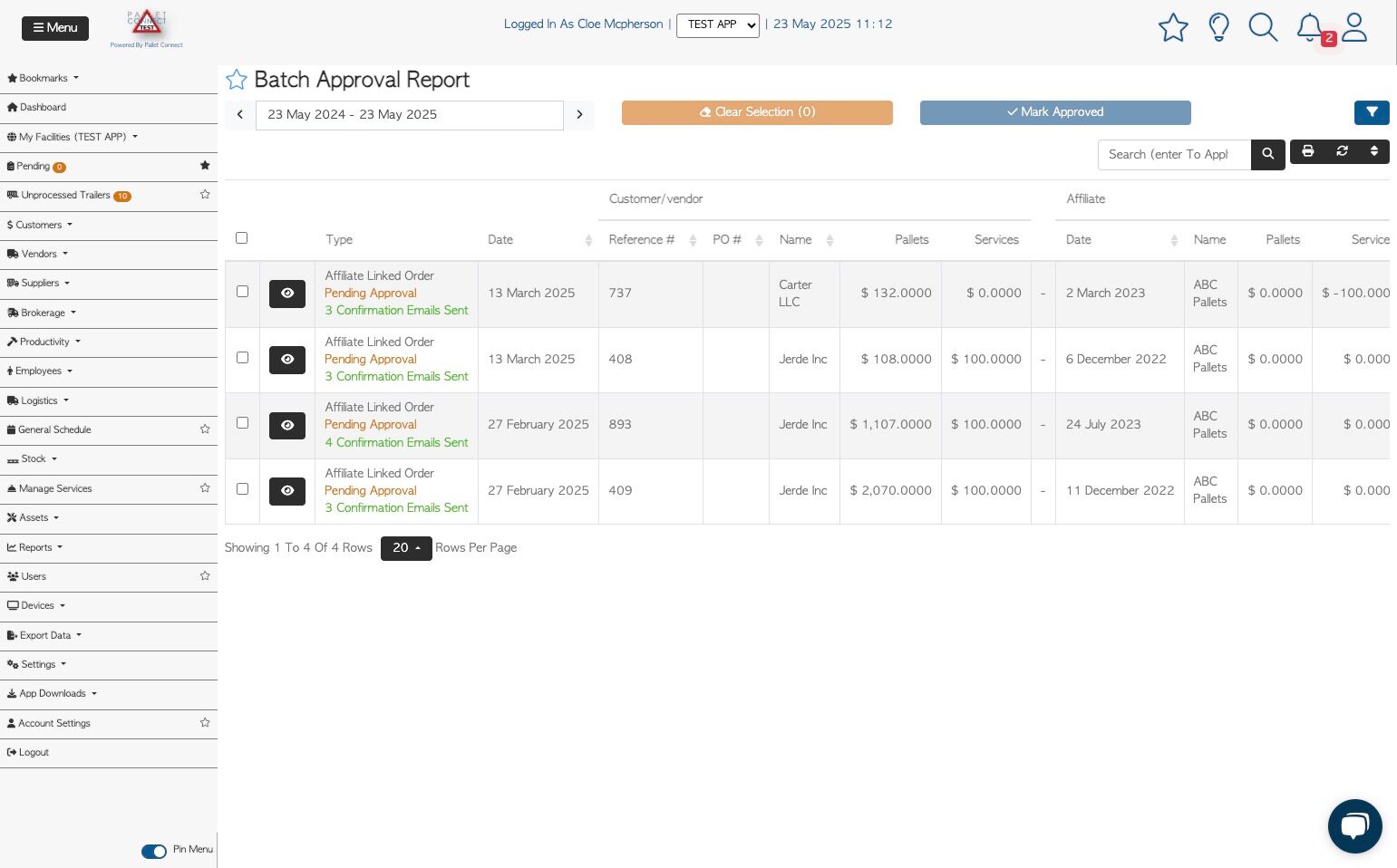Open the Dashboard menu item
Image resolution: width=1397 pixels, height=868 pixels.
tap(109, 108)
